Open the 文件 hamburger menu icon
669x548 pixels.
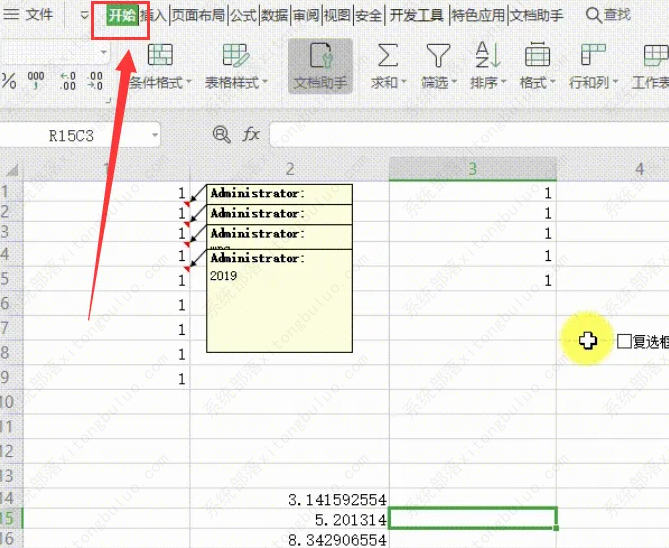click(11, 15)
